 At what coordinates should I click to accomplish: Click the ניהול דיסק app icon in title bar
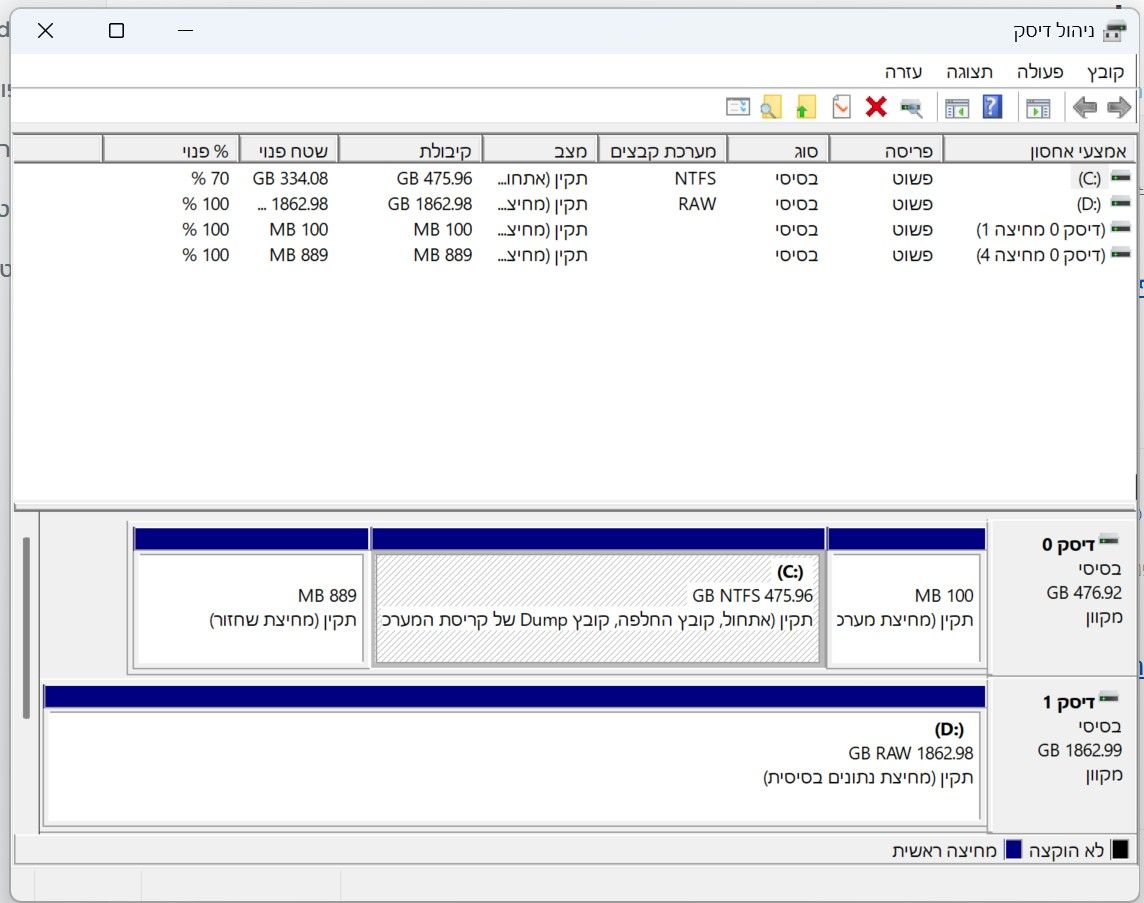click(1115, 31)
